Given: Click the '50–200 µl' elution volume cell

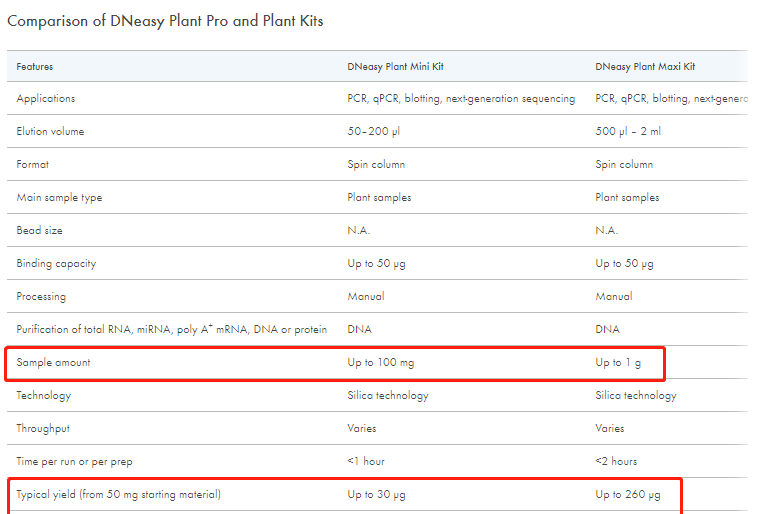Looking at the screenshot, I should tap(374, 131).
